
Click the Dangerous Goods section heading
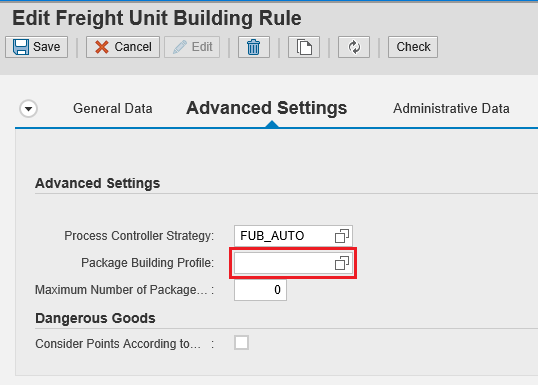click(x=95, y=318)
